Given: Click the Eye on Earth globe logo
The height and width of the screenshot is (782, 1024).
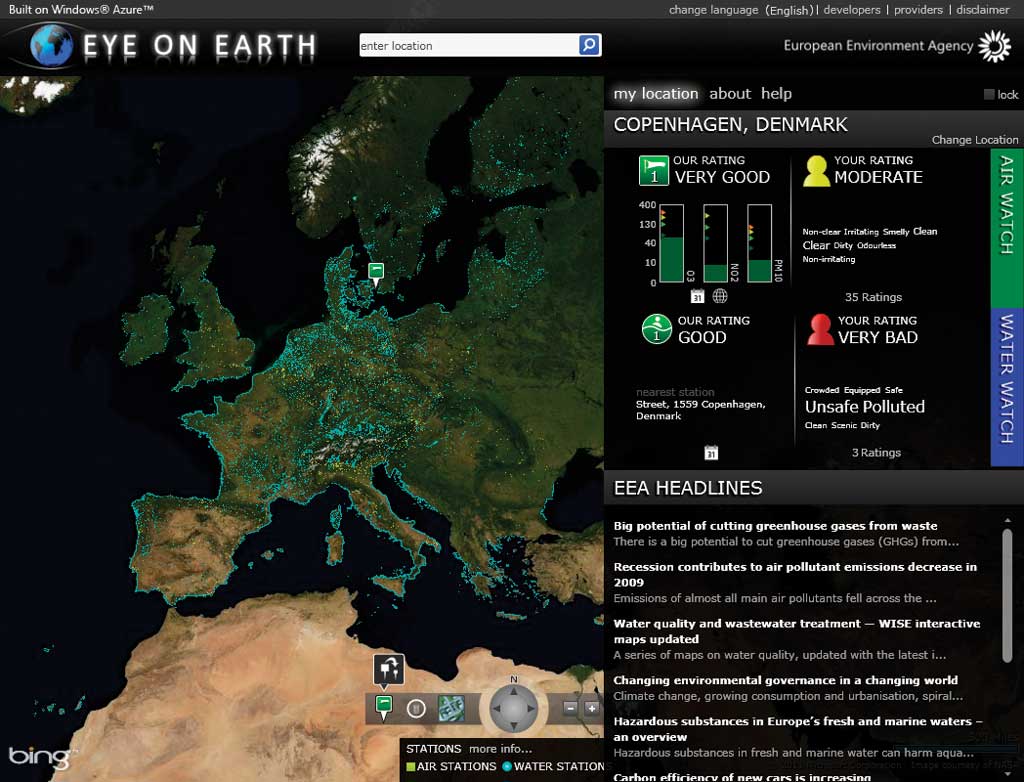Looking at the screenshot, I should coord(52,45).
